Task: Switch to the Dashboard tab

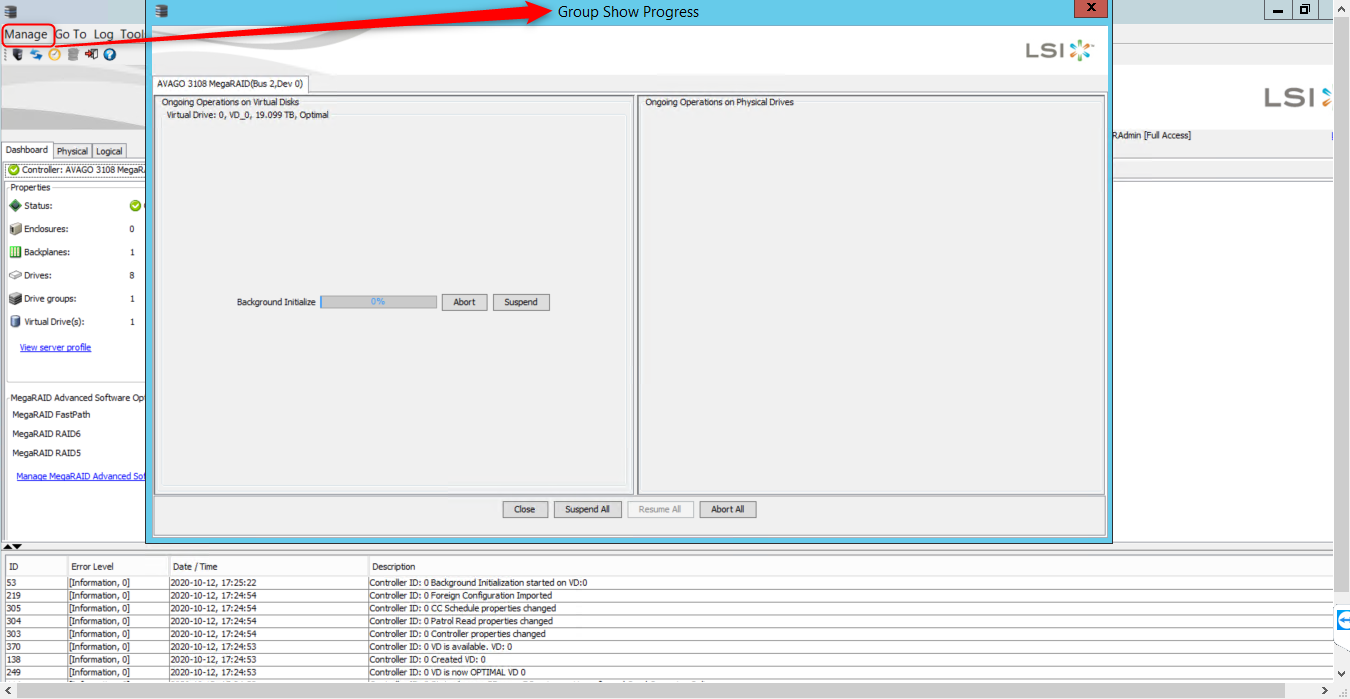Action: coord(27,150)
